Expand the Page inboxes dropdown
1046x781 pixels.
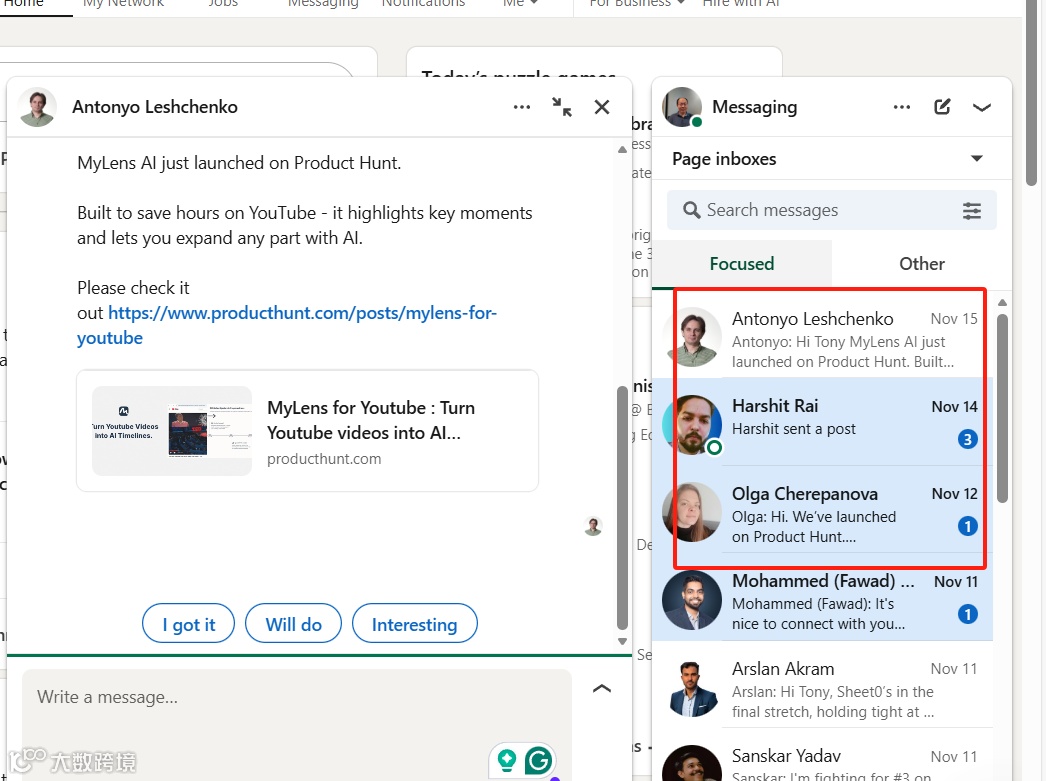click(x=977, y=159)
